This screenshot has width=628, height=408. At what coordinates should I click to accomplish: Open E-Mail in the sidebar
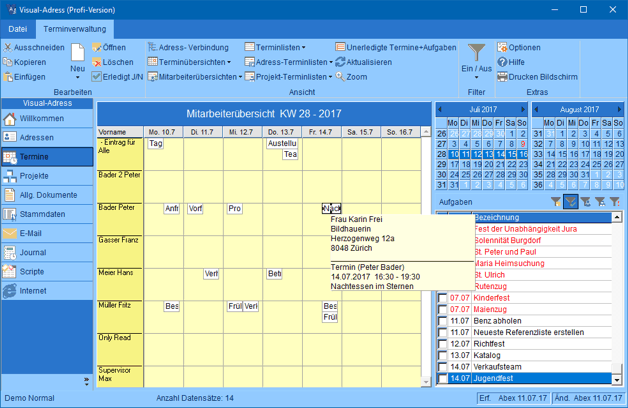(47, 233)
